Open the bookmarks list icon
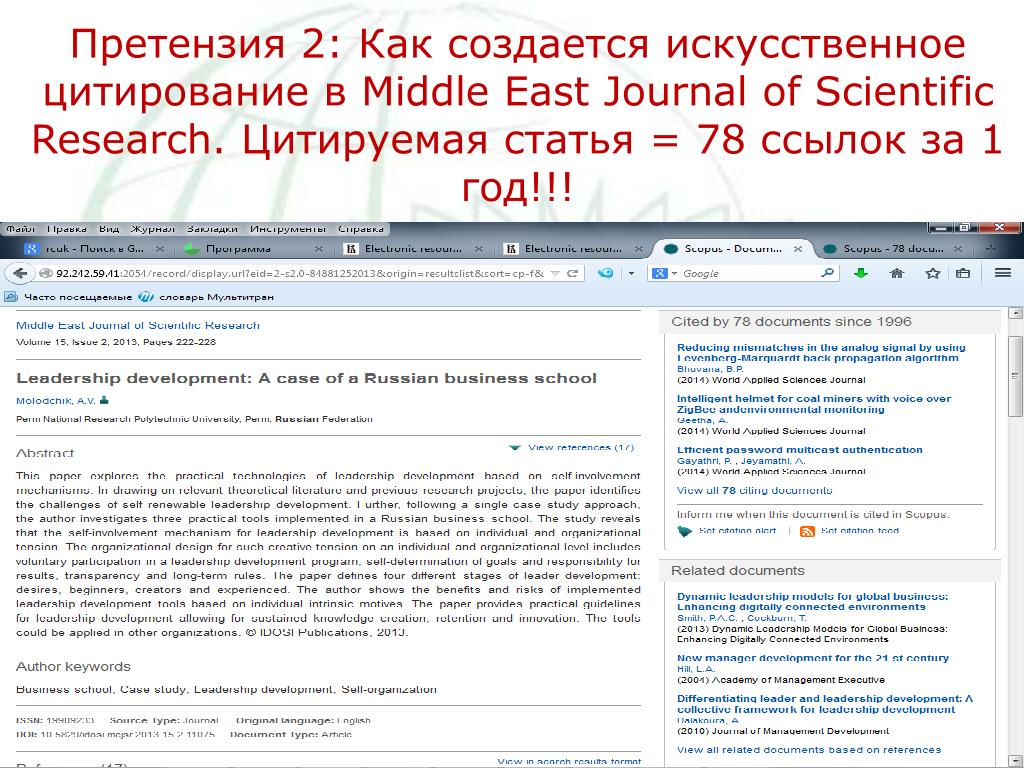The height and width of the screenshot is (768, 1024). [963, 273]
